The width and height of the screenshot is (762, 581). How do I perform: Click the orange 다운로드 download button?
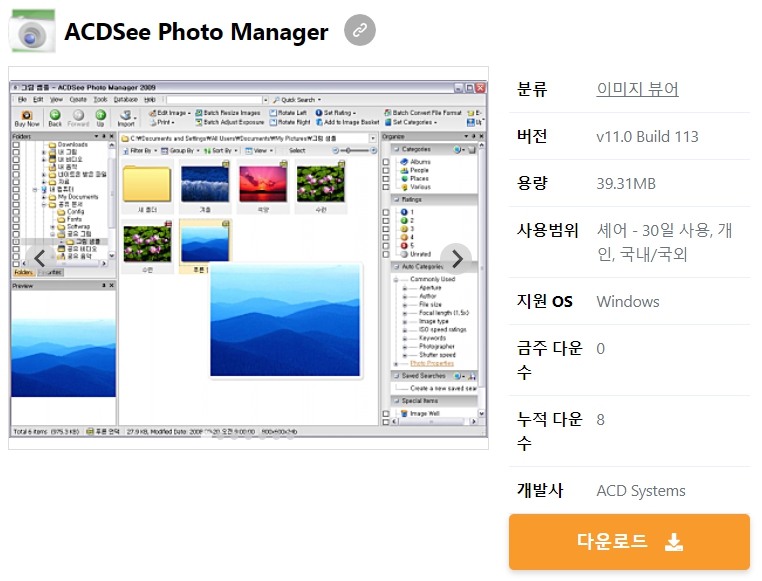[x=629, y=542]
